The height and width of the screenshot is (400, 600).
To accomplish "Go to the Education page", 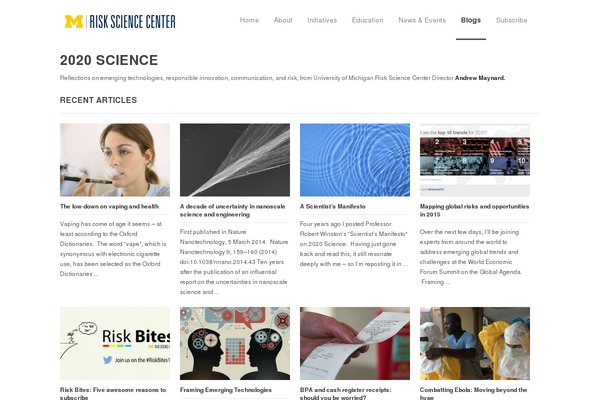I will [367, 20].
